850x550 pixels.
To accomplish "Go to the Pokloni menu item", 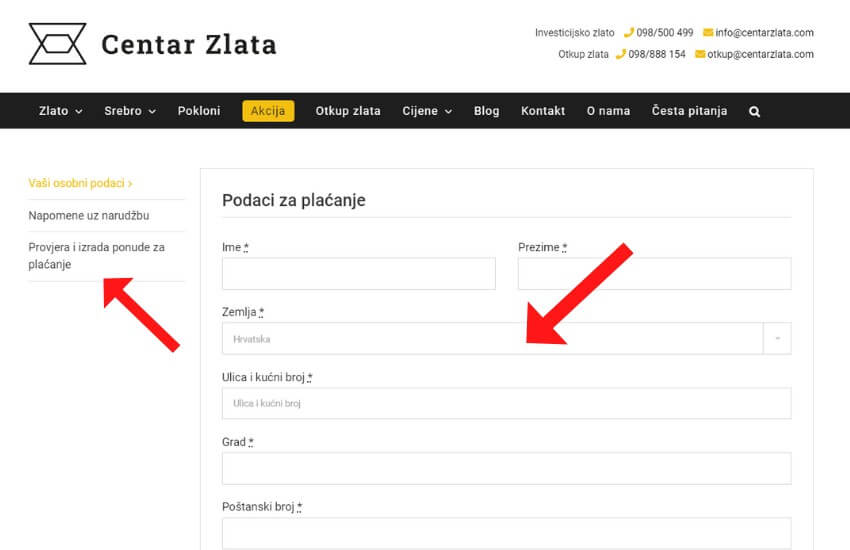I will tap(199, 111).
